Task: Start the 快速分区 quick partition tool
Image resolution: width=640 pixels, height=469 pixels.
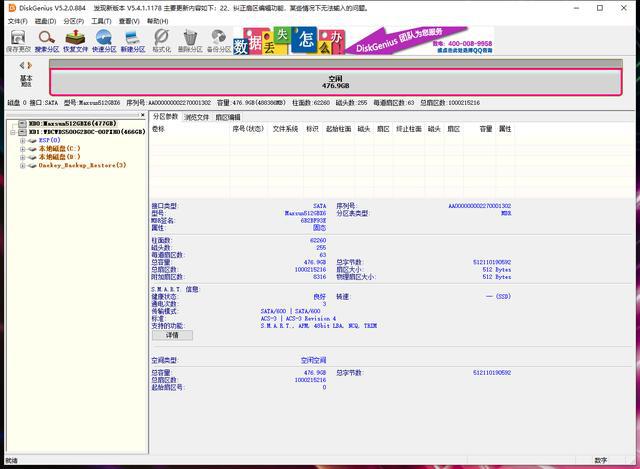Action: point(104,41)
